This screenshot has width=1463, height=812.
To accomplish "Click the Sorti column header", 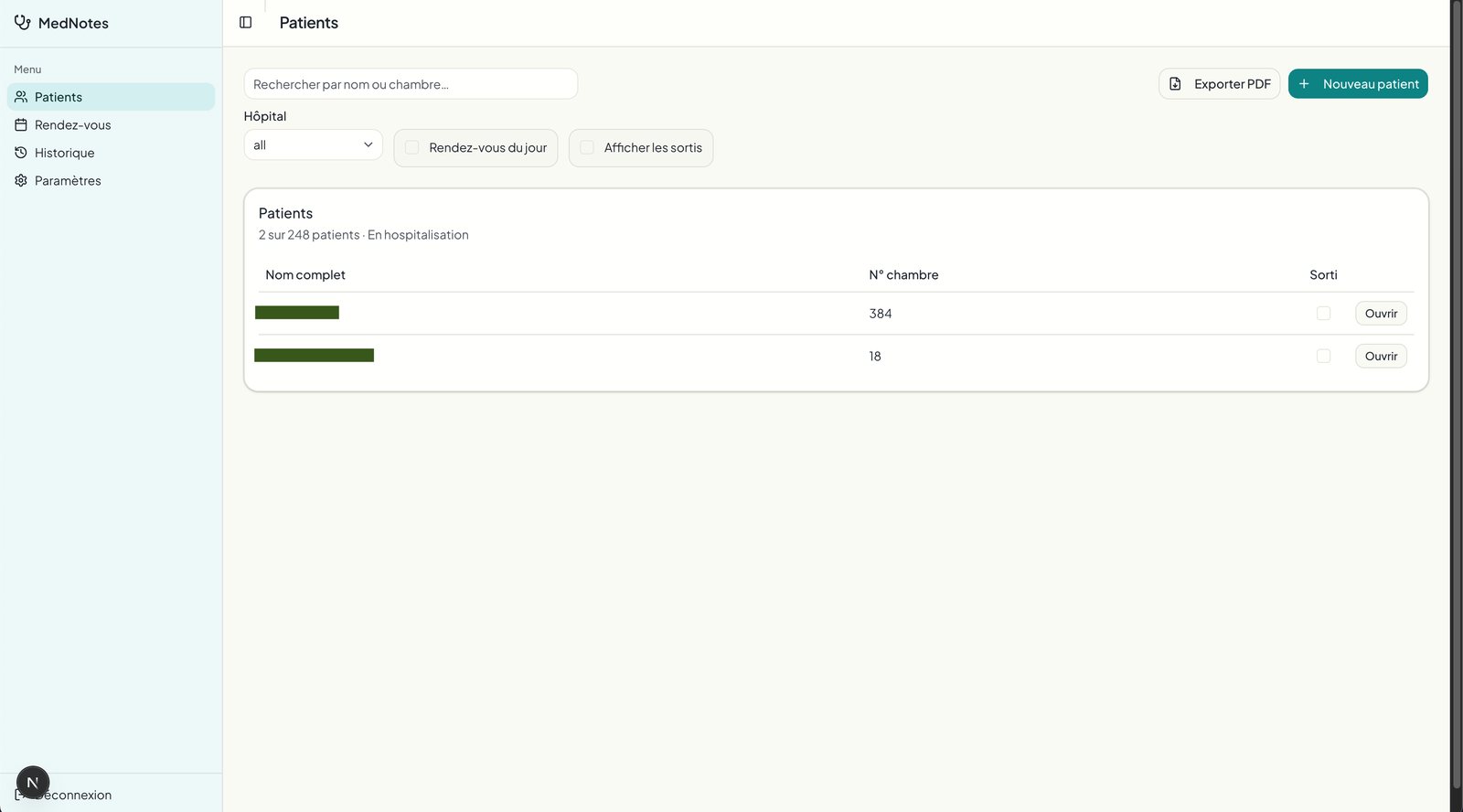I will pyautogui.click(x=1323, y=275).
